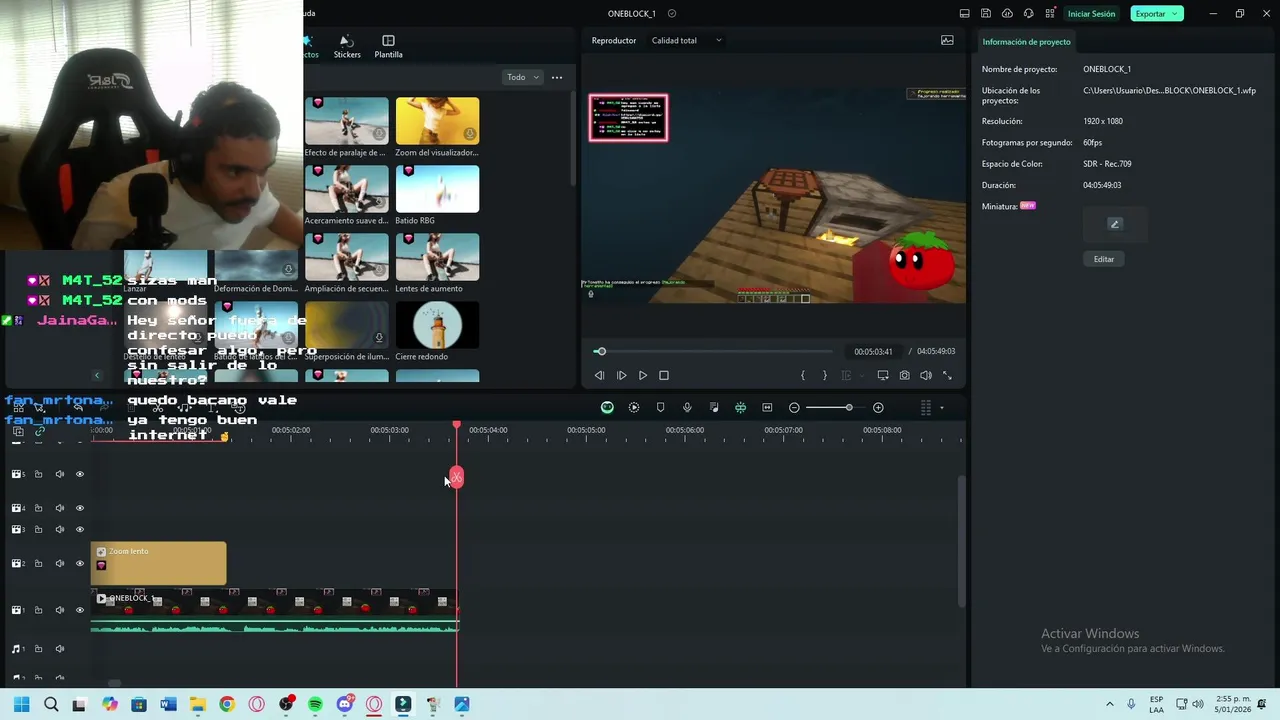1280x720 pixels.
Task: Open the Todo filter dropdown
Action: [x=523, y=77]
